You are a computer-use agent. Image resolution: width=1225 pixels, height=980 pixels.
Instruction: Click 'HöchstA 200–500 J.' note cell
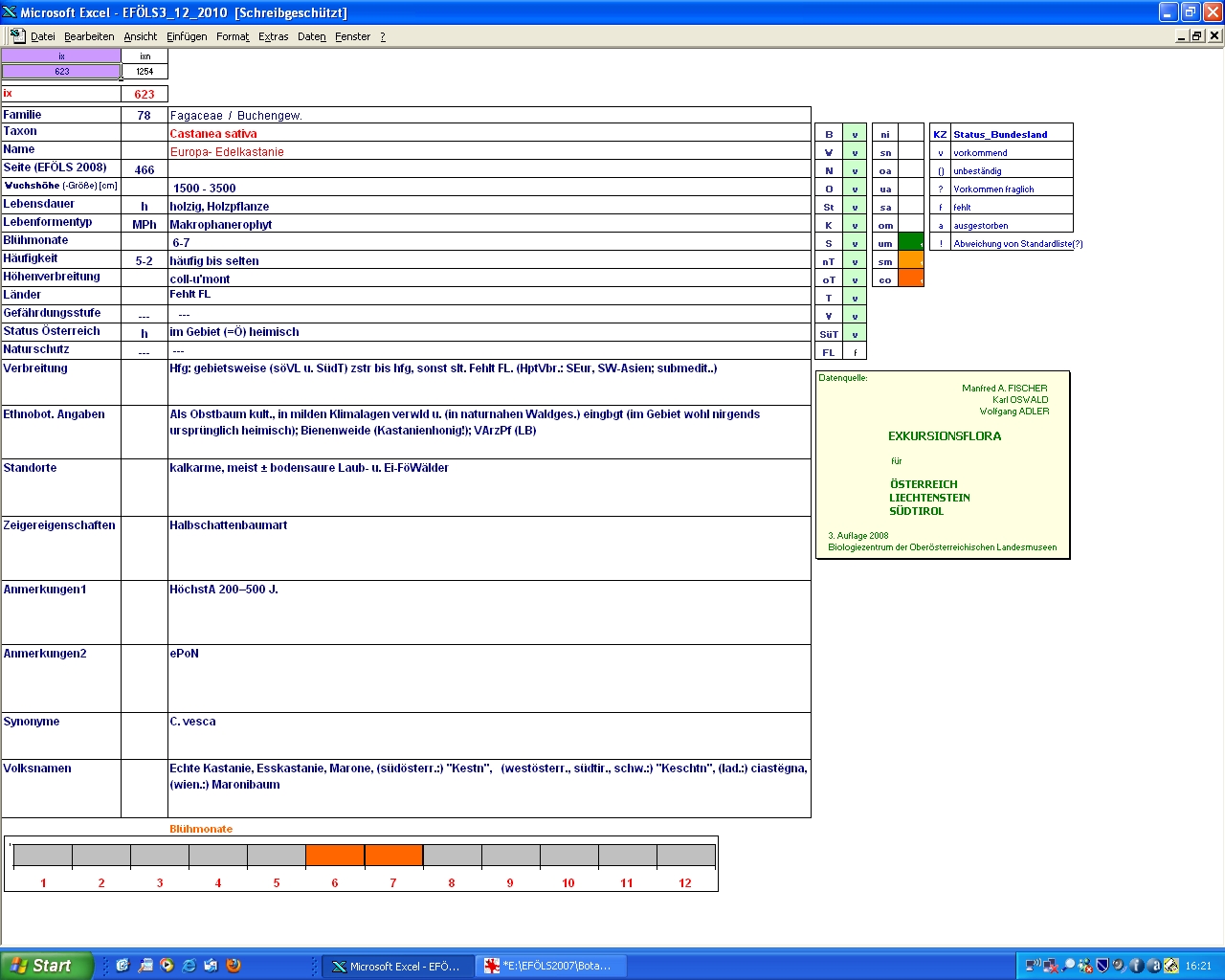coord(489,612)
